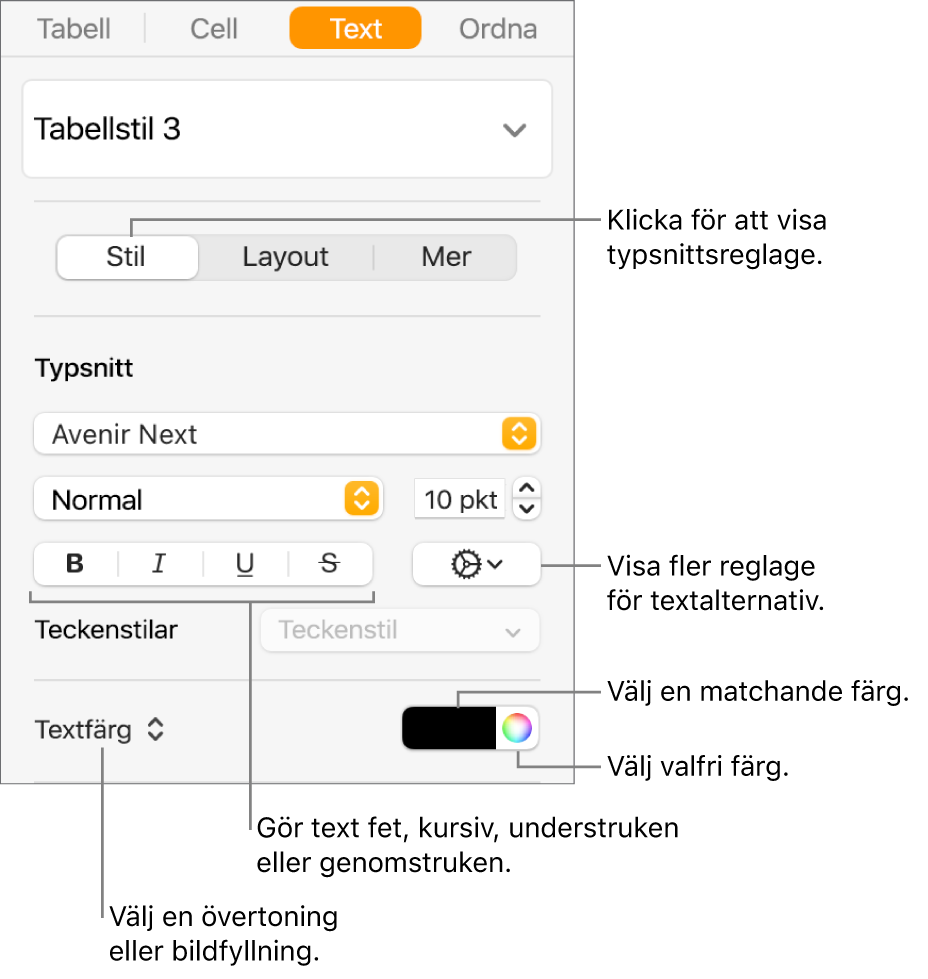Switch to the Mer segment
Image resolution: width=928 pixels, height=979 pixels.
click(x=446, y=257)
